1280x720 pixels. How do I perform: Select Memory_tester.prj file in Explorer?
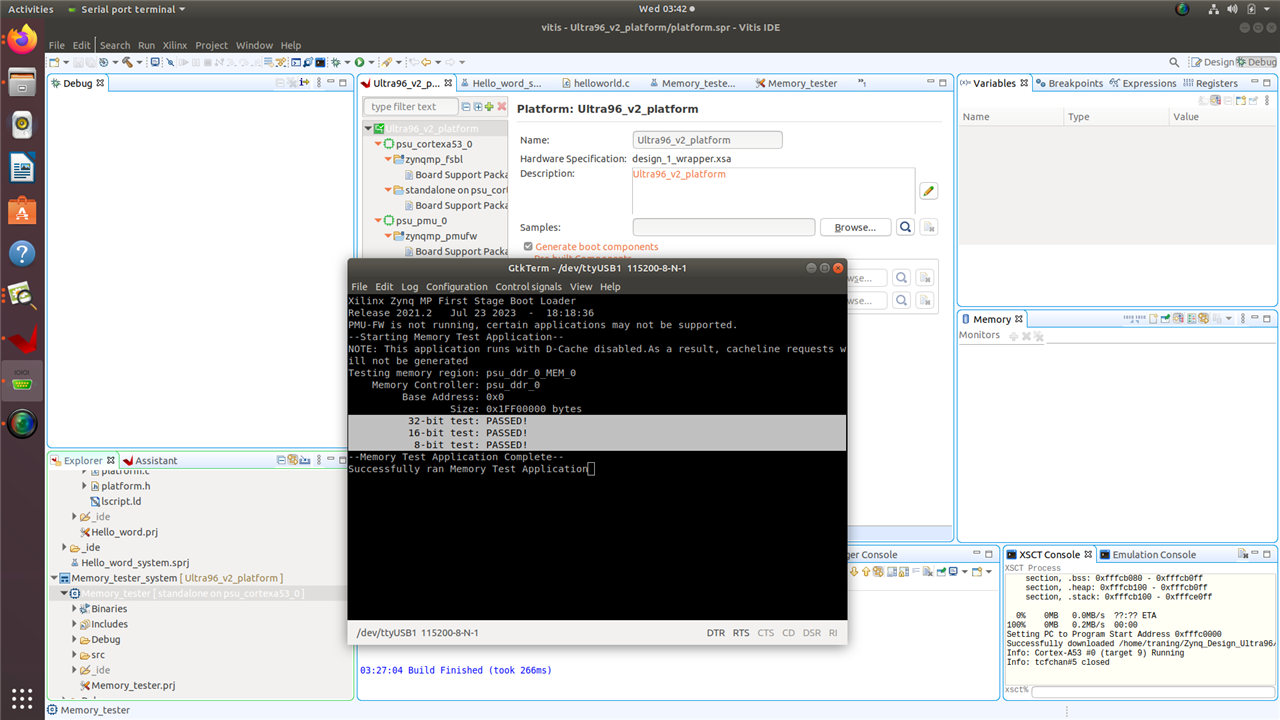tap(132, 685)
